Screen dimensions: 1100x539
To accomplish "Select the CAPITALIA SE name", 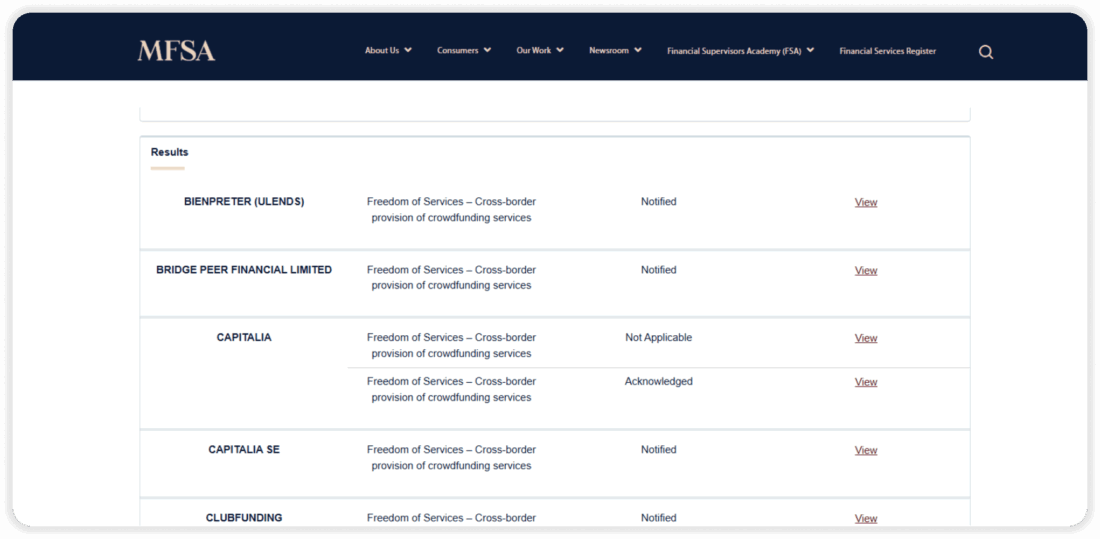I will click(244, 449).
